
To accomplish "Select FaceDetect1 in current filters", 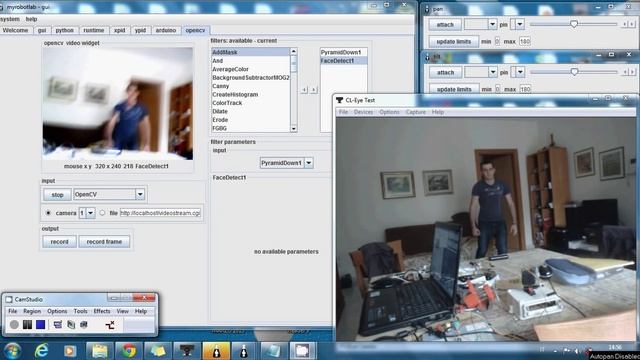I will click(344, 61).
